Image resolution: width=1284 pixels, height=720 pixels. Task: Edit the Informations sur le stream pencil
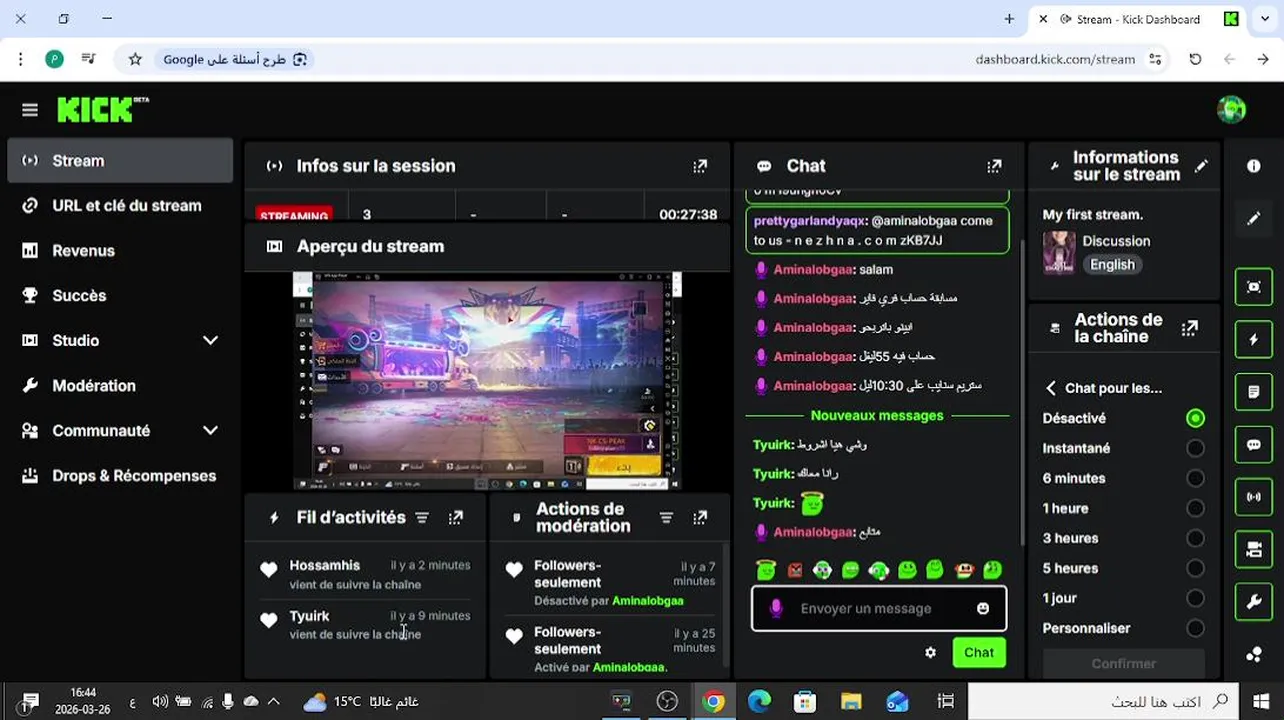click(1201, 166)
